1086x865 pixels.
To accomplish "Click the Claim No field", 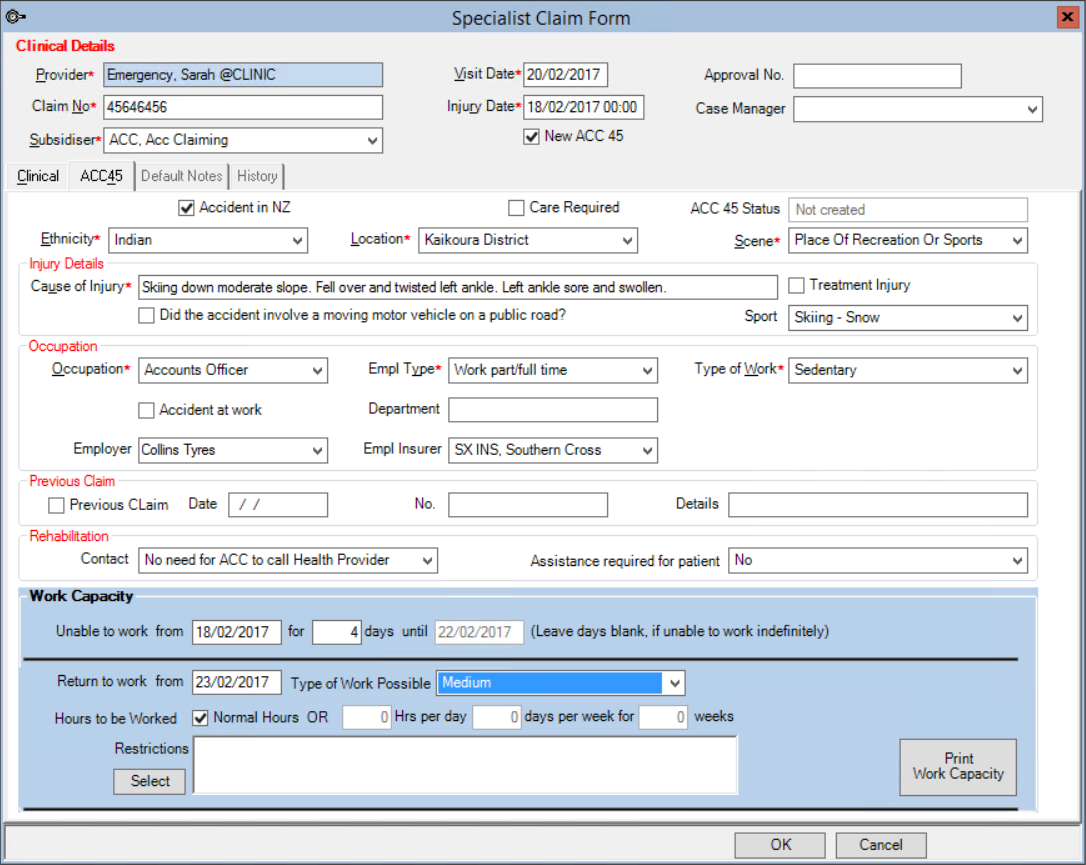I will point(243,107).
